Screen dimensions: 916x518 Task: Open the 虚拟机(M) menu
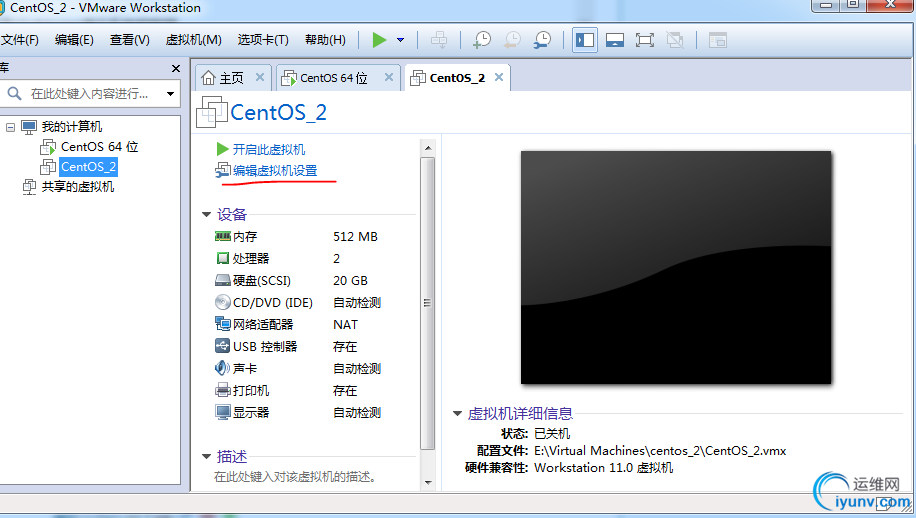point(193,40)
